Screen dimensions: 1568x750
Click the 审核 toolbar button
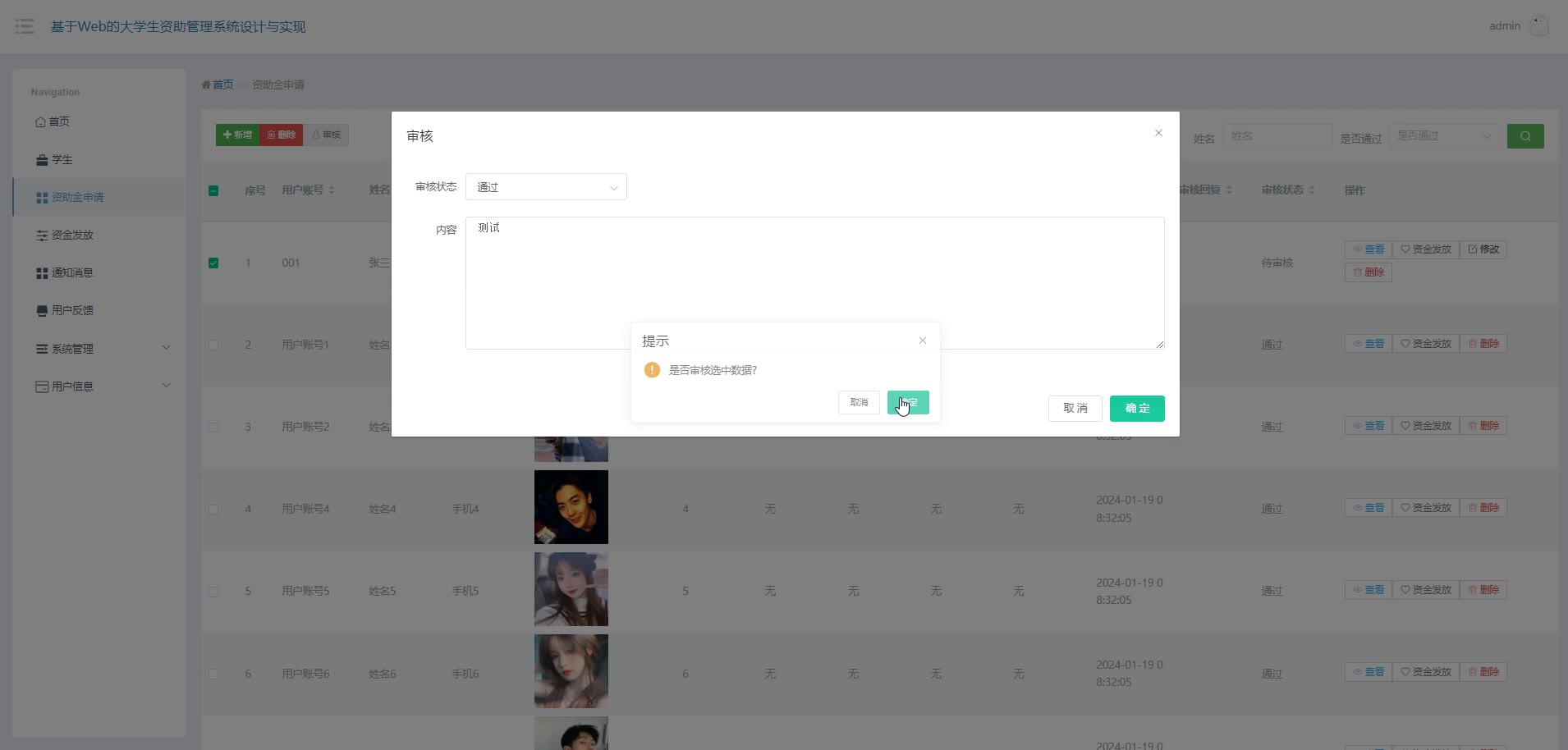point(326,135)
